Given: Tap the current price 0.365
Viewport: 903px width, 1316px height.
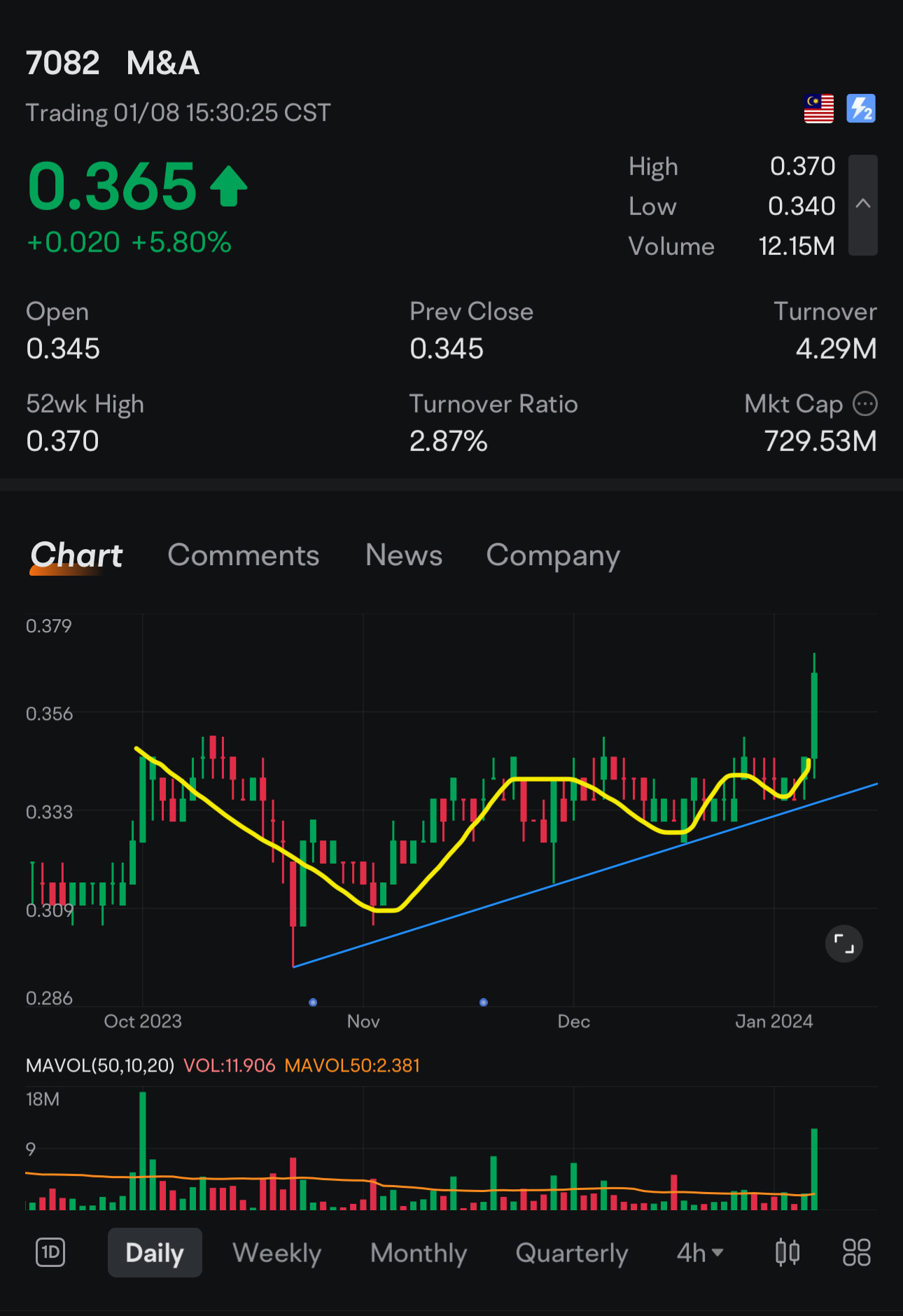Looking at the screenshot, I should pos(112,186).
